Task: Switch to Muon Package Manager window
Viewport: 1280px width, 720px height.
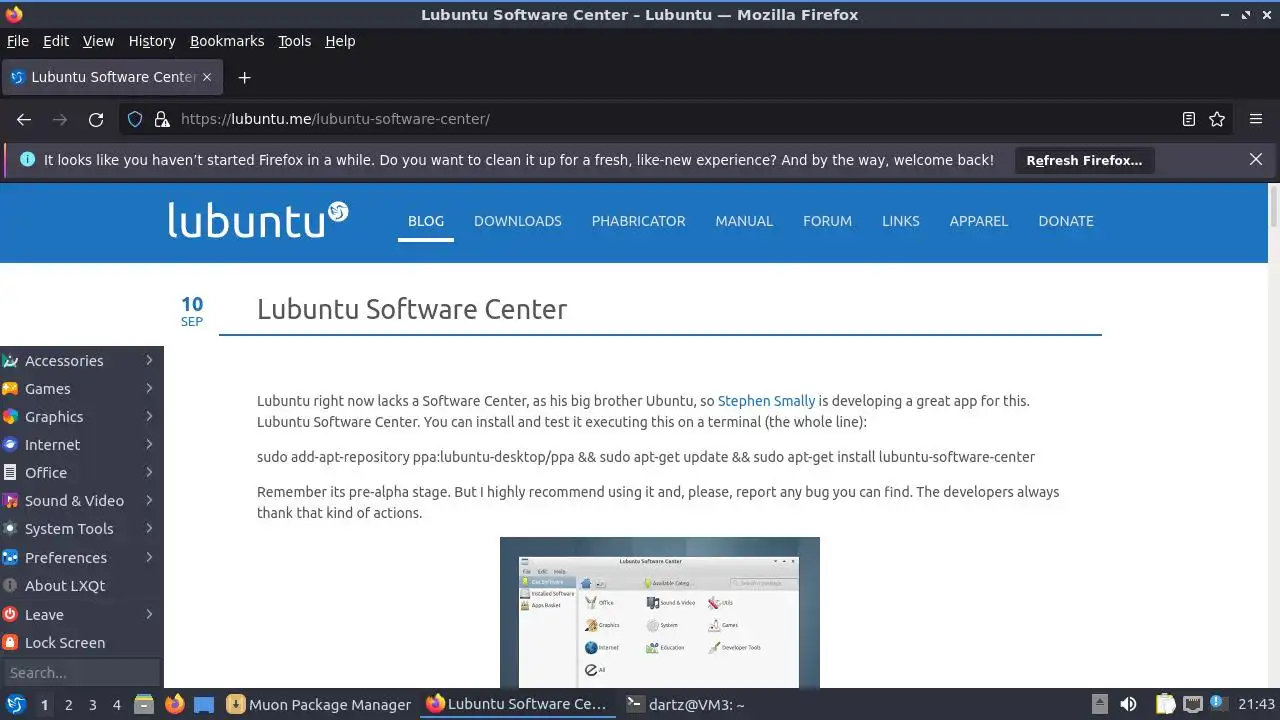Action: tap(319, 704)
